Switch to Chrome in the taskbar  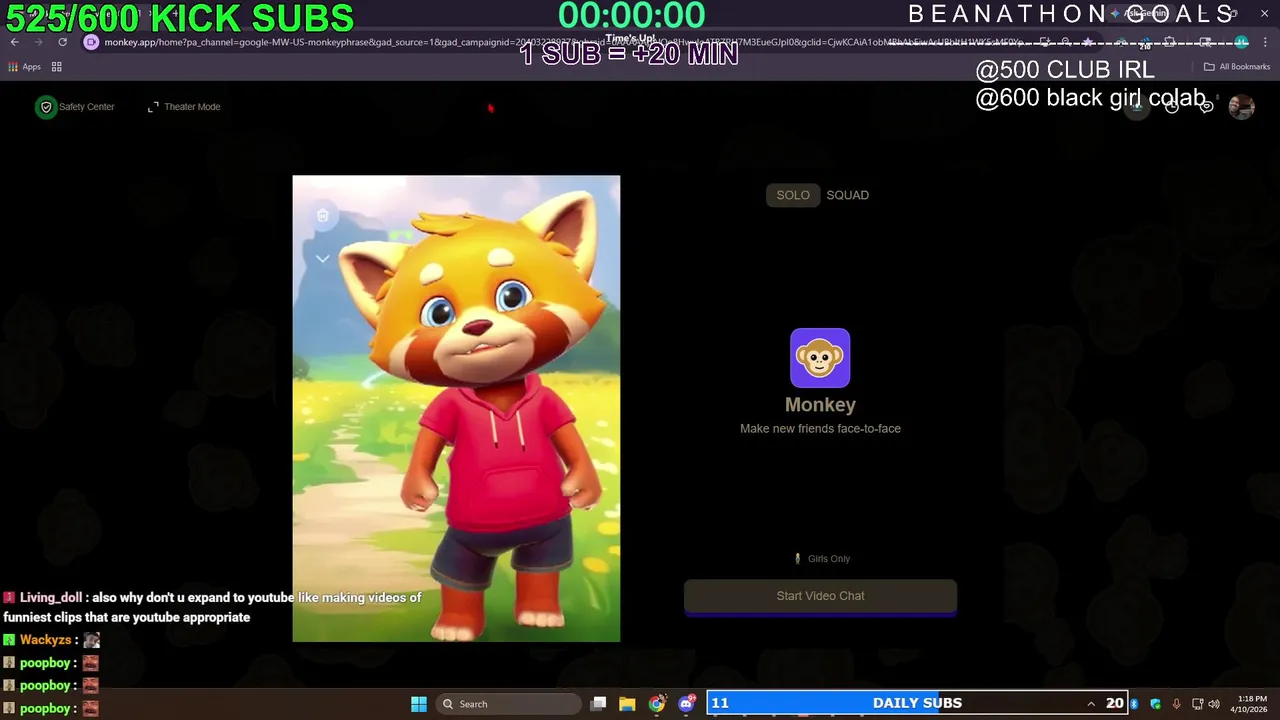(656, 704)
